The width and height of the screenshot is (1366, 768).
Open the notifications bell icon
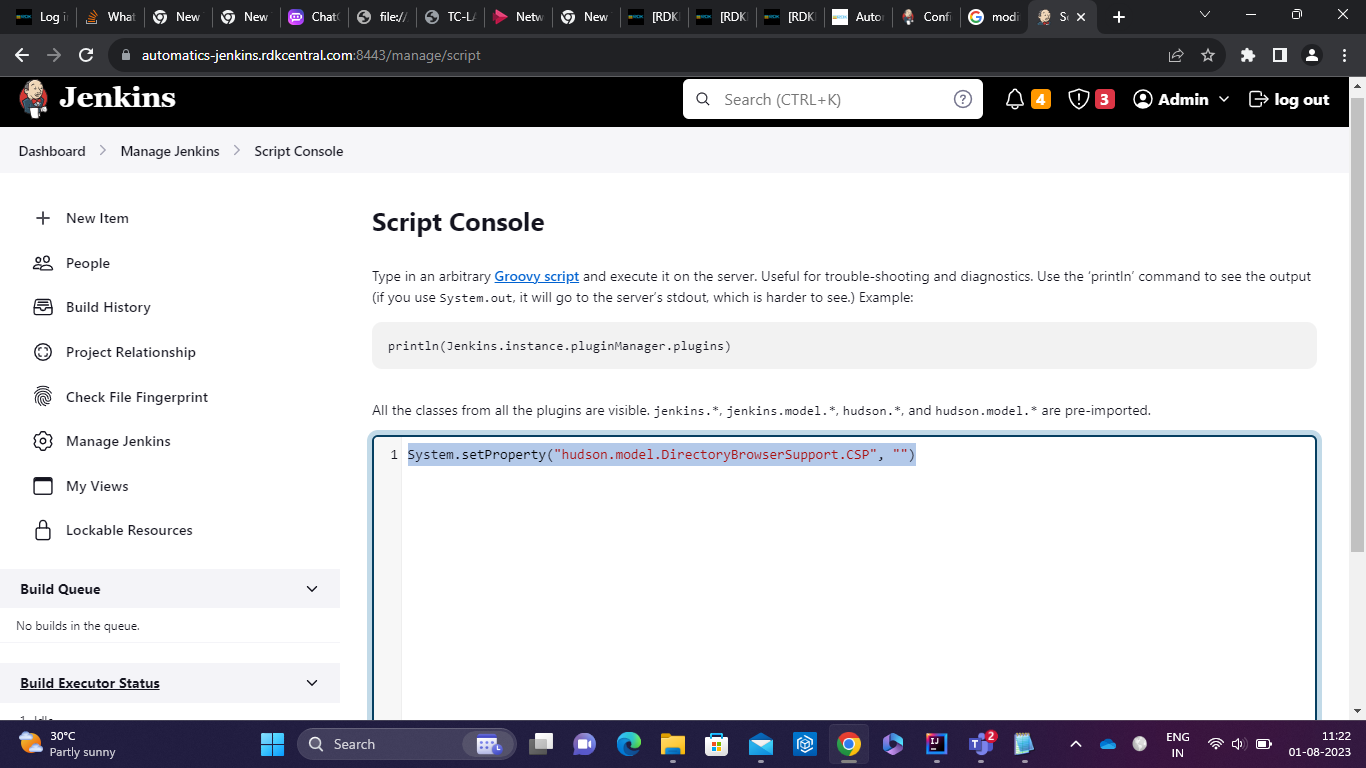click(x=1015, y=99)
